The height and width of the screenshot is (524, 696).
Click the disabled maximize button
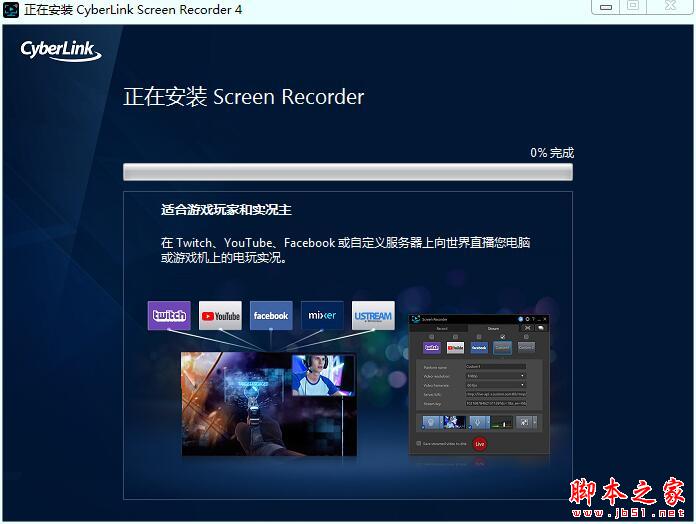(633, 6)
